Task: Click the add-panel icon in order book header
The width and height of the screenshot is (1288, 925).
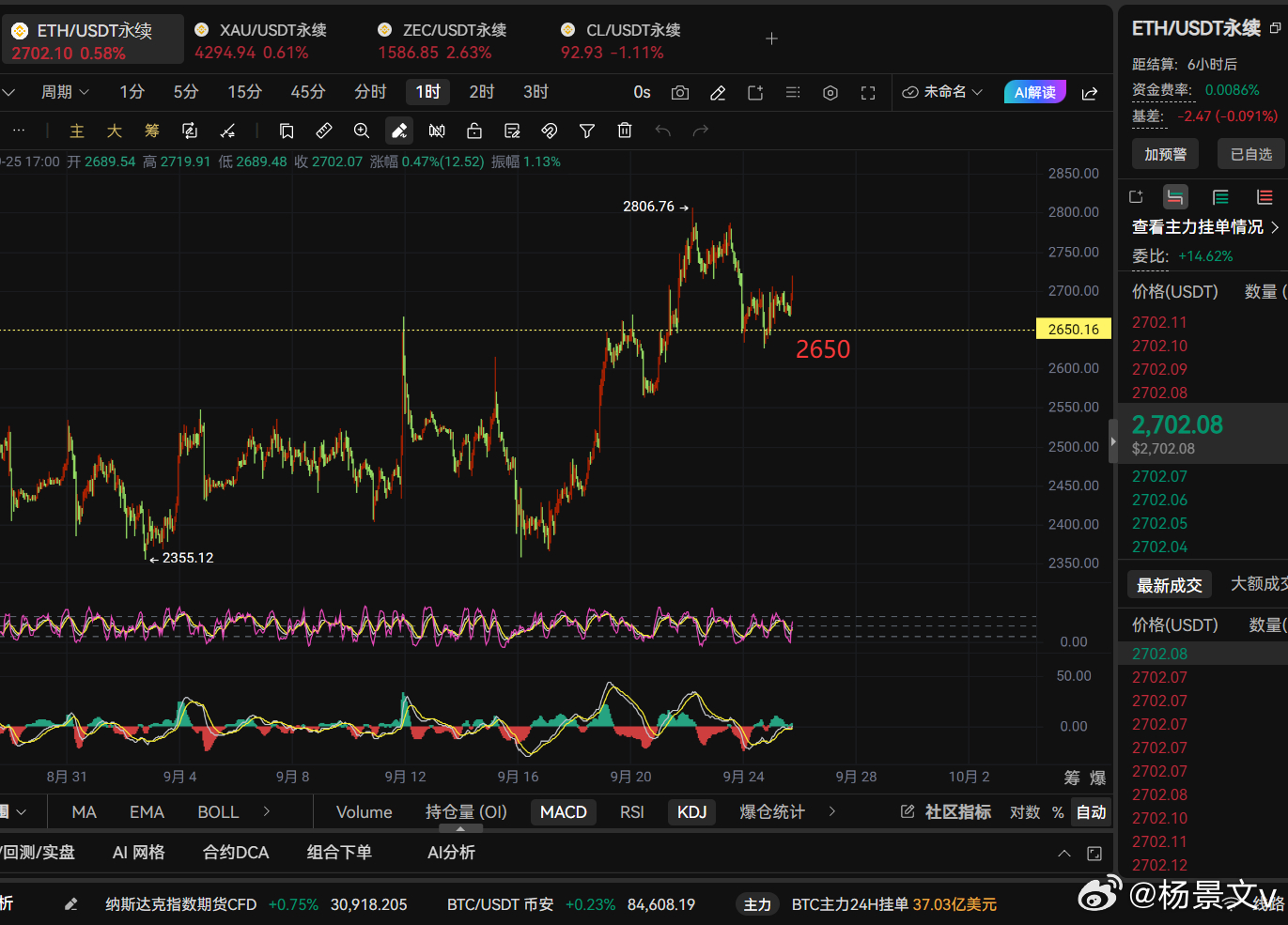Action: pos(1136,197)
